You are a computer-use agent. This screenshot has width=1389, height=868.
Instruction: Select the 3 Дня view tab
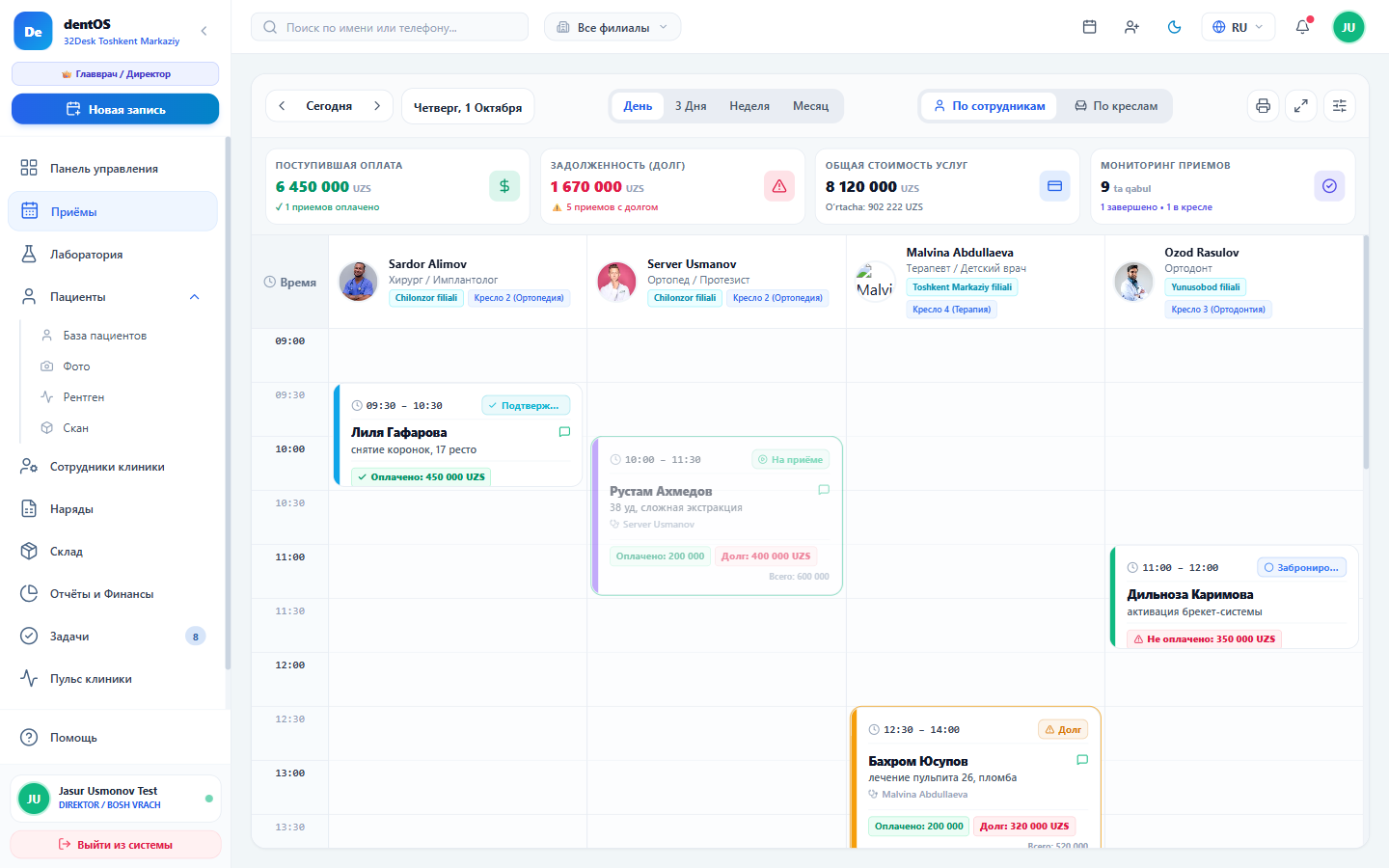pyautogui.click(x=691, y=106)
